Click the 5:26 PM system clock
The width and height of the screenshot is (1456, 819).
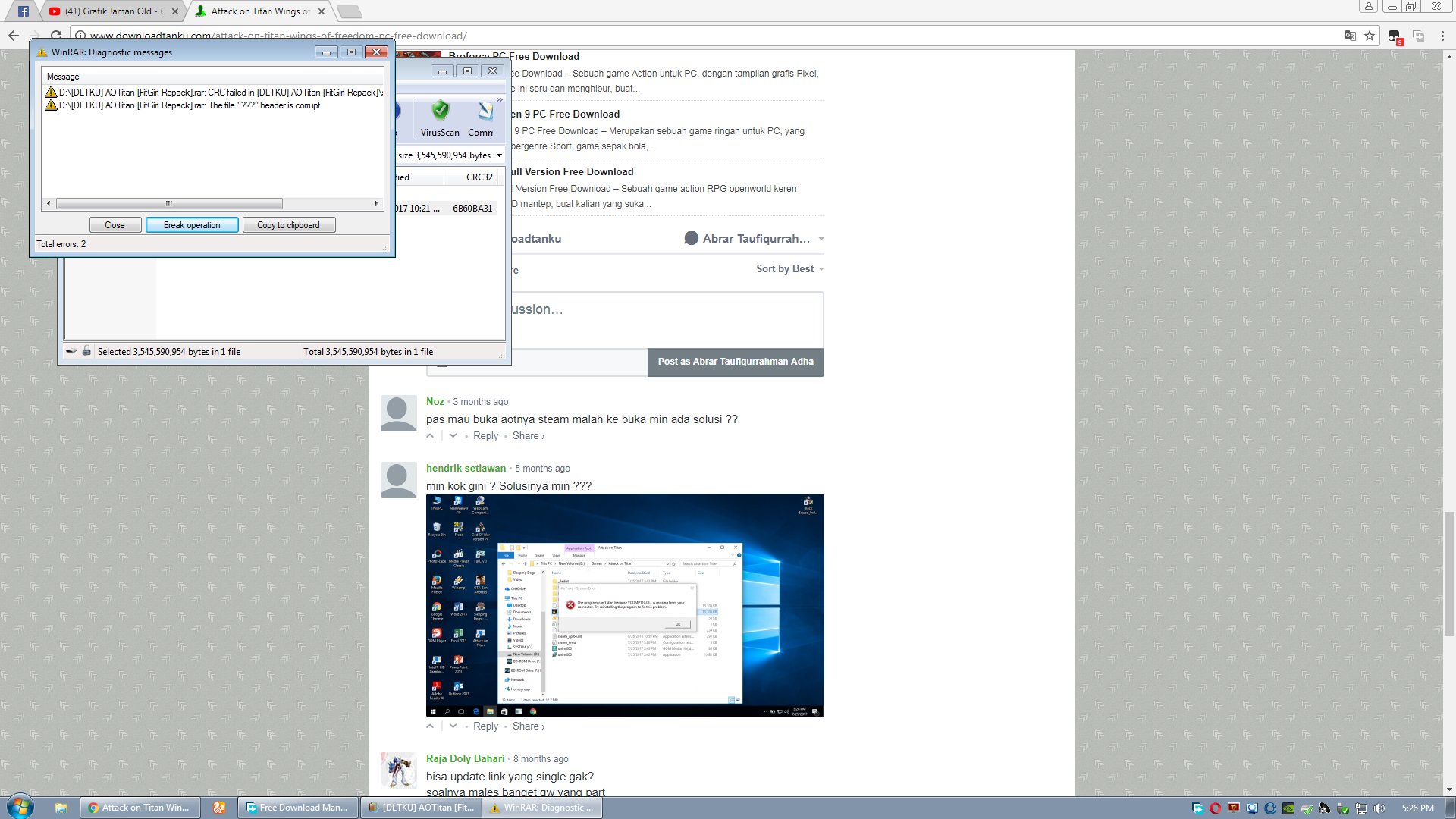point(1417,808)
